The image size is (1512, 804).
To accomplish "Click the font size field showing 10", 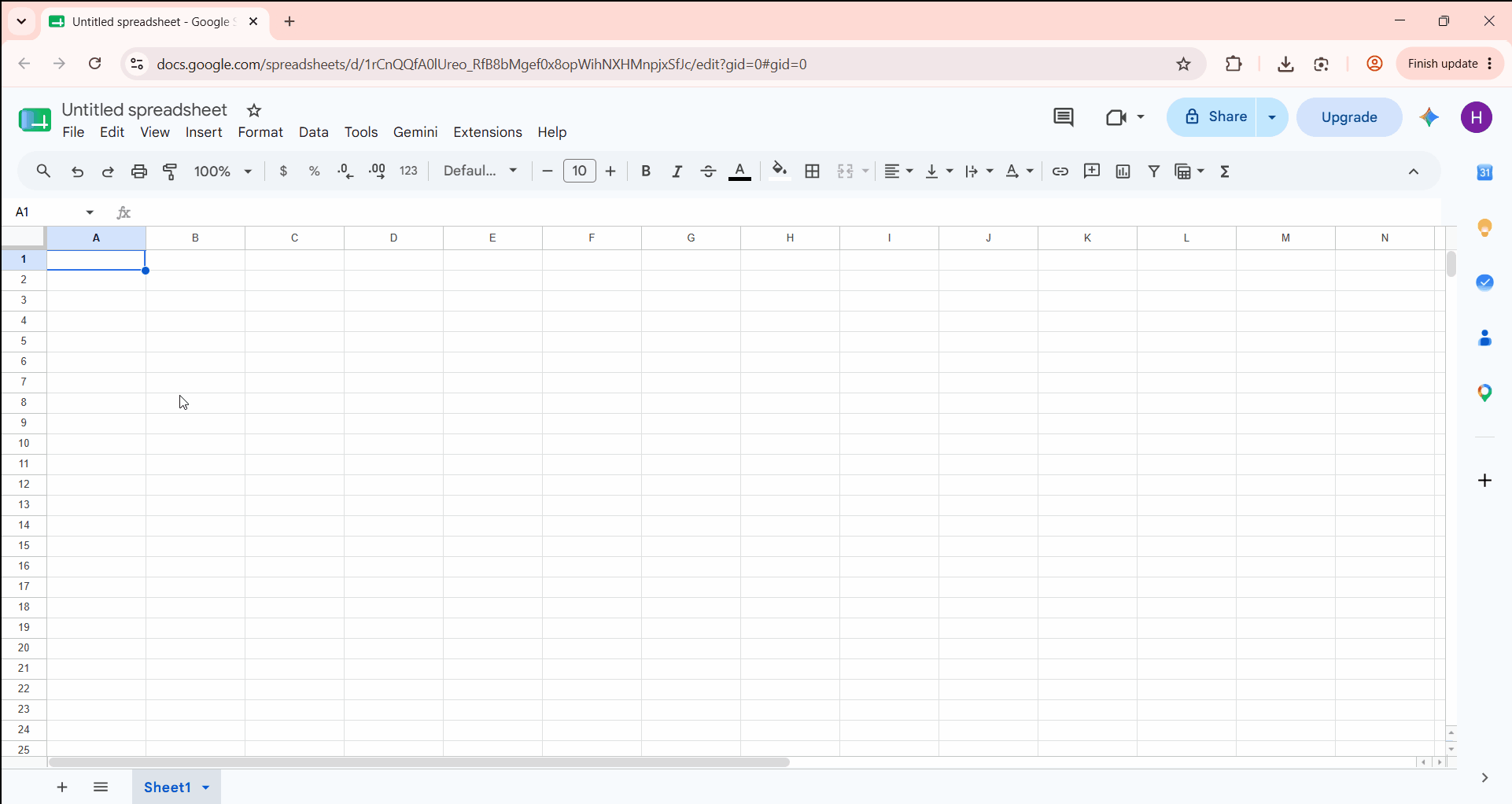I will (580, 171).
